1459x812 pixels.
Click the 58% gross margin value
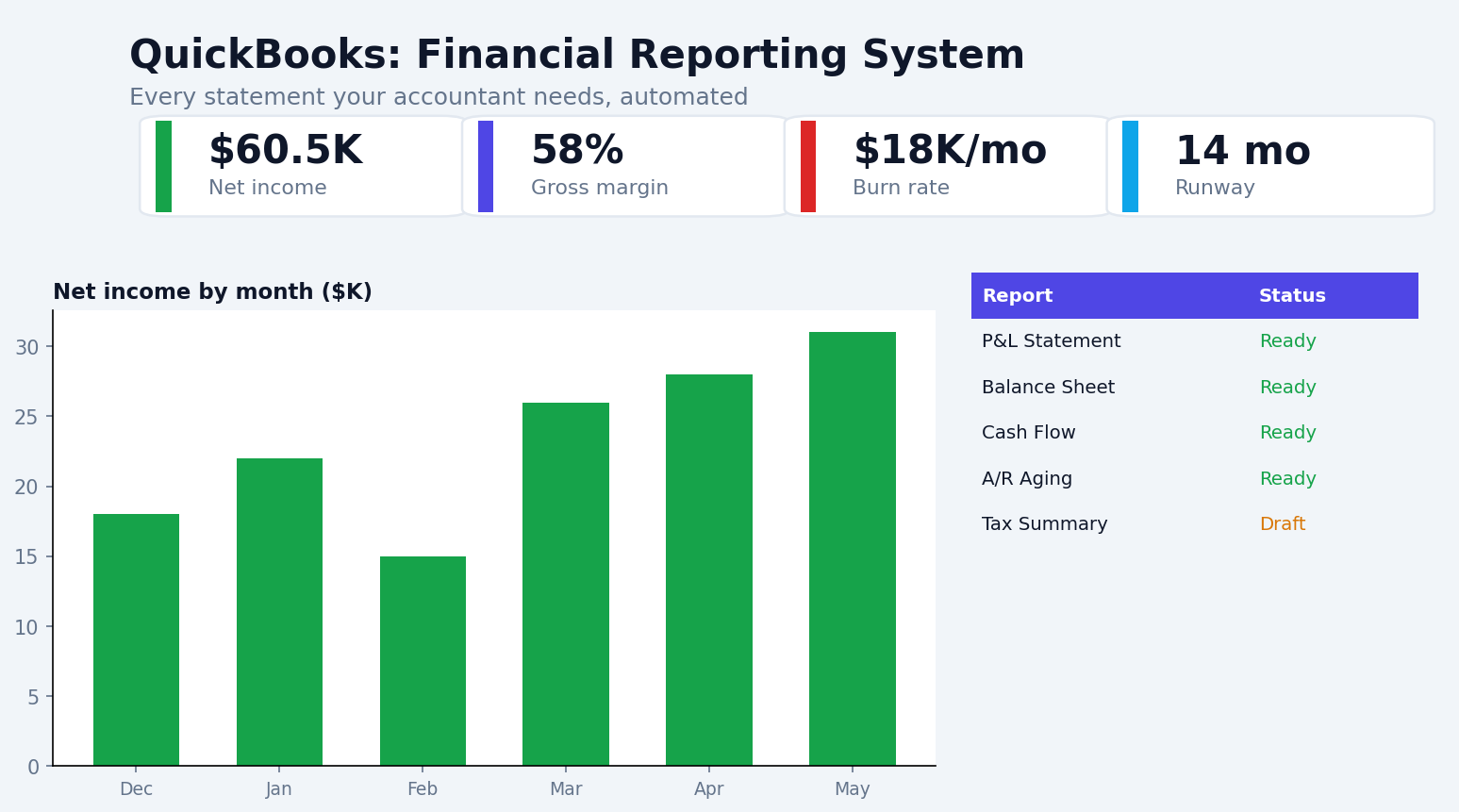pyautogui.click(x=577, y=152)
